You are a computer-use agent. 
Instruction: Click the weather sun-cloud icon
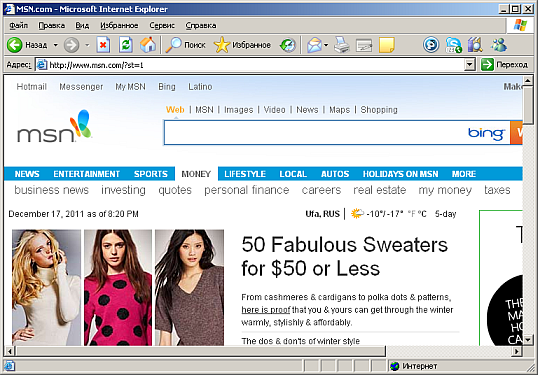click(357, 214)
